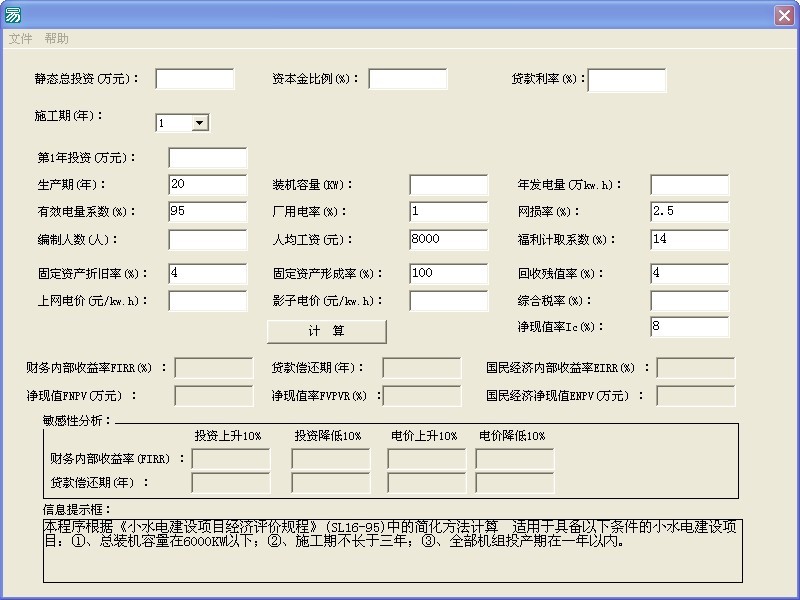Click the 第1年投资(万元) input field
This screenshot has width=800, height=600.
tap(208, 158)
